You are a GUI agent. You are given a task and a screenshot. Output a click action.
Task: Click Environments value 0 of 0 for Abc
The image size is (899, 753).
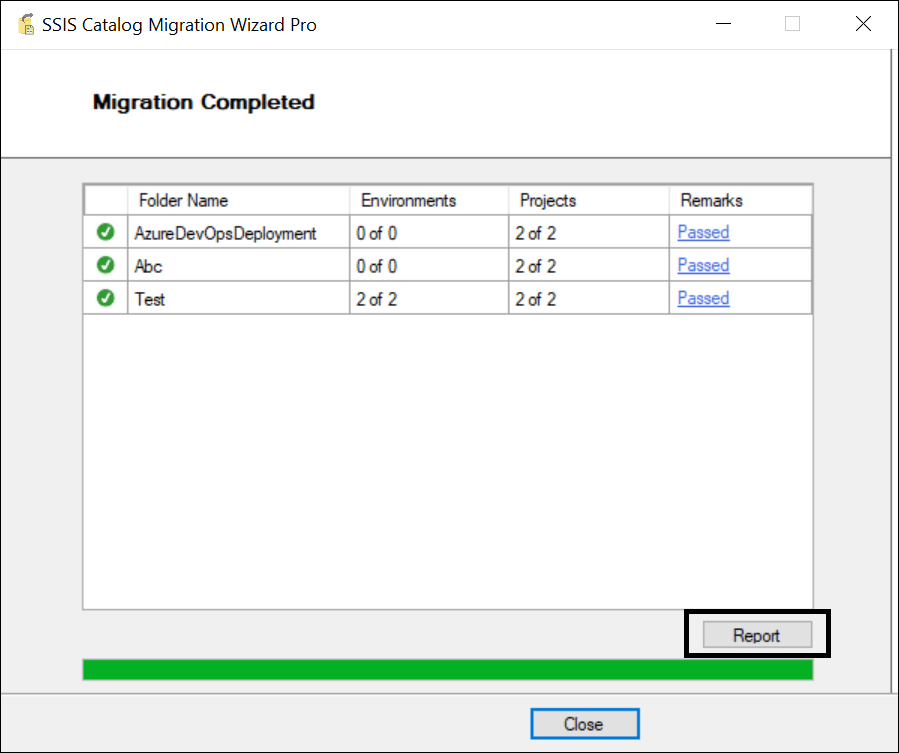(x=429, y=265)
